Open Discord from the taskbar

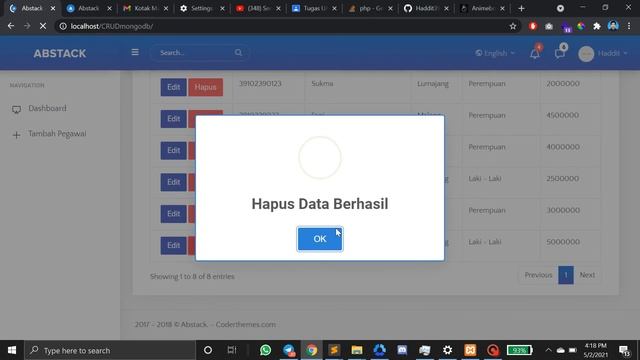(402, 350)
